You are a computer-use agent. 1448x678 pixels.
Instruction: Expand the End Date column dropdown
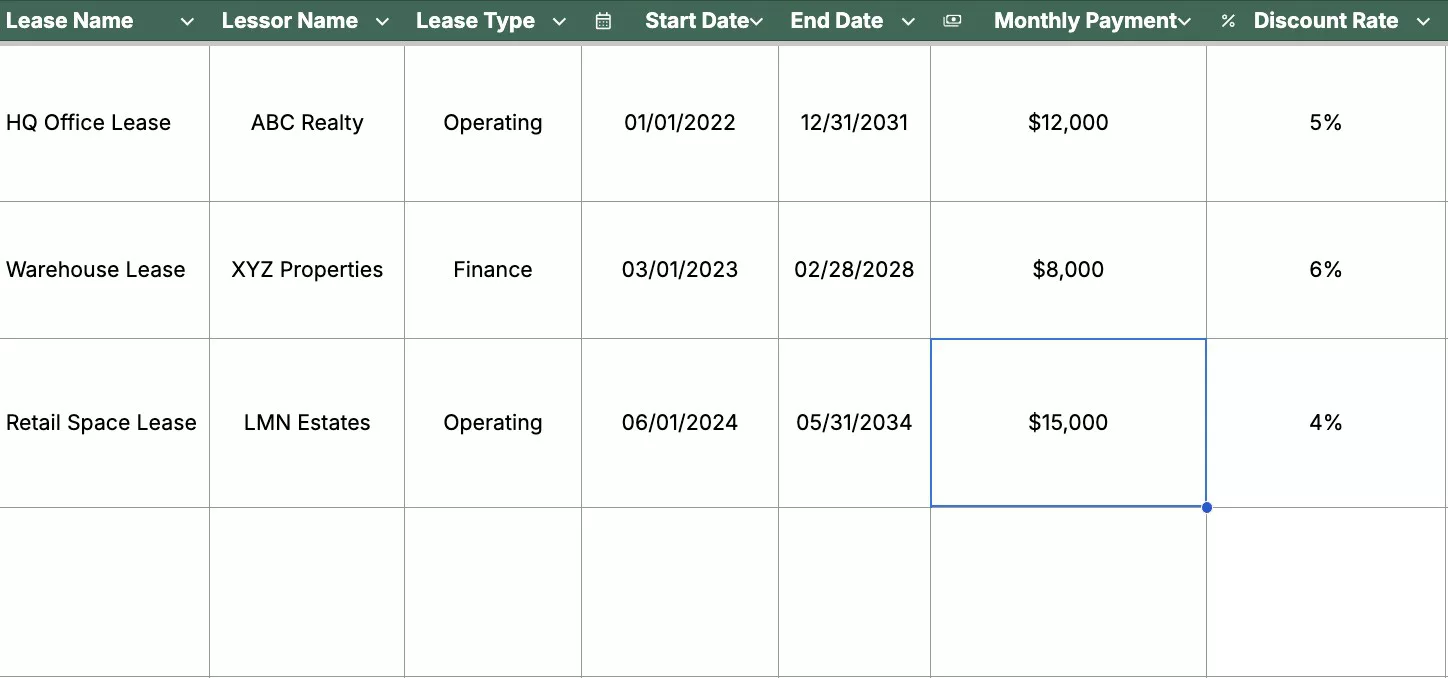pyautogui.click(x=908, y=21)
